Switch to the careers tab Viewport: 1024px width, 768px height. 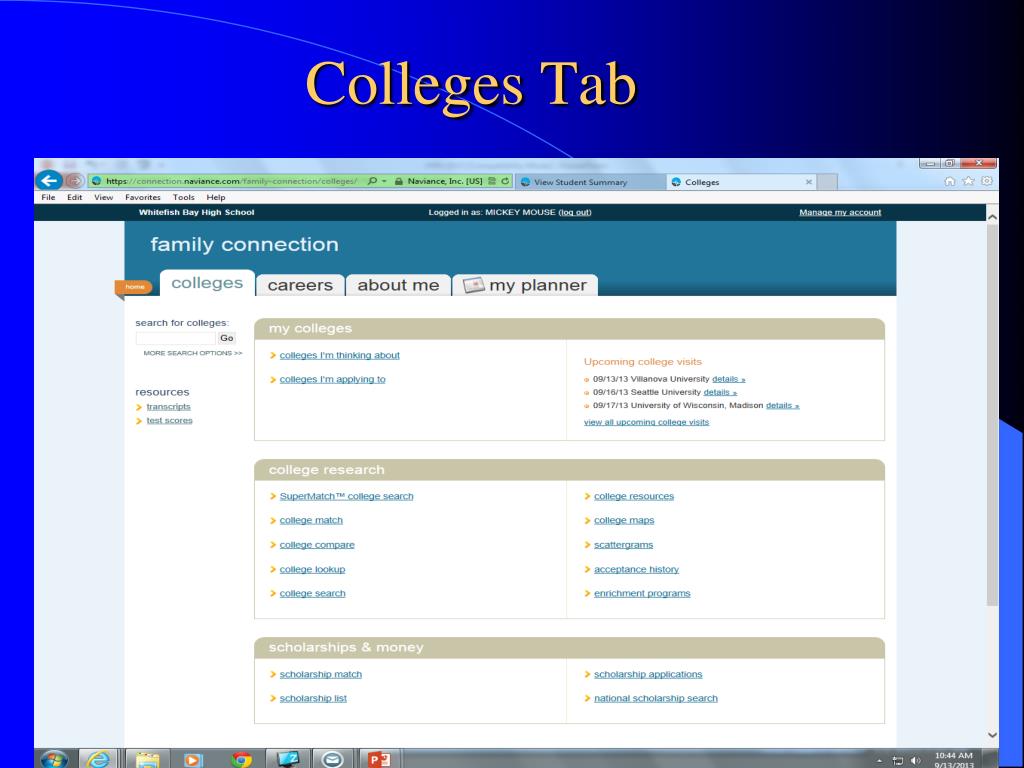[300, 285]
